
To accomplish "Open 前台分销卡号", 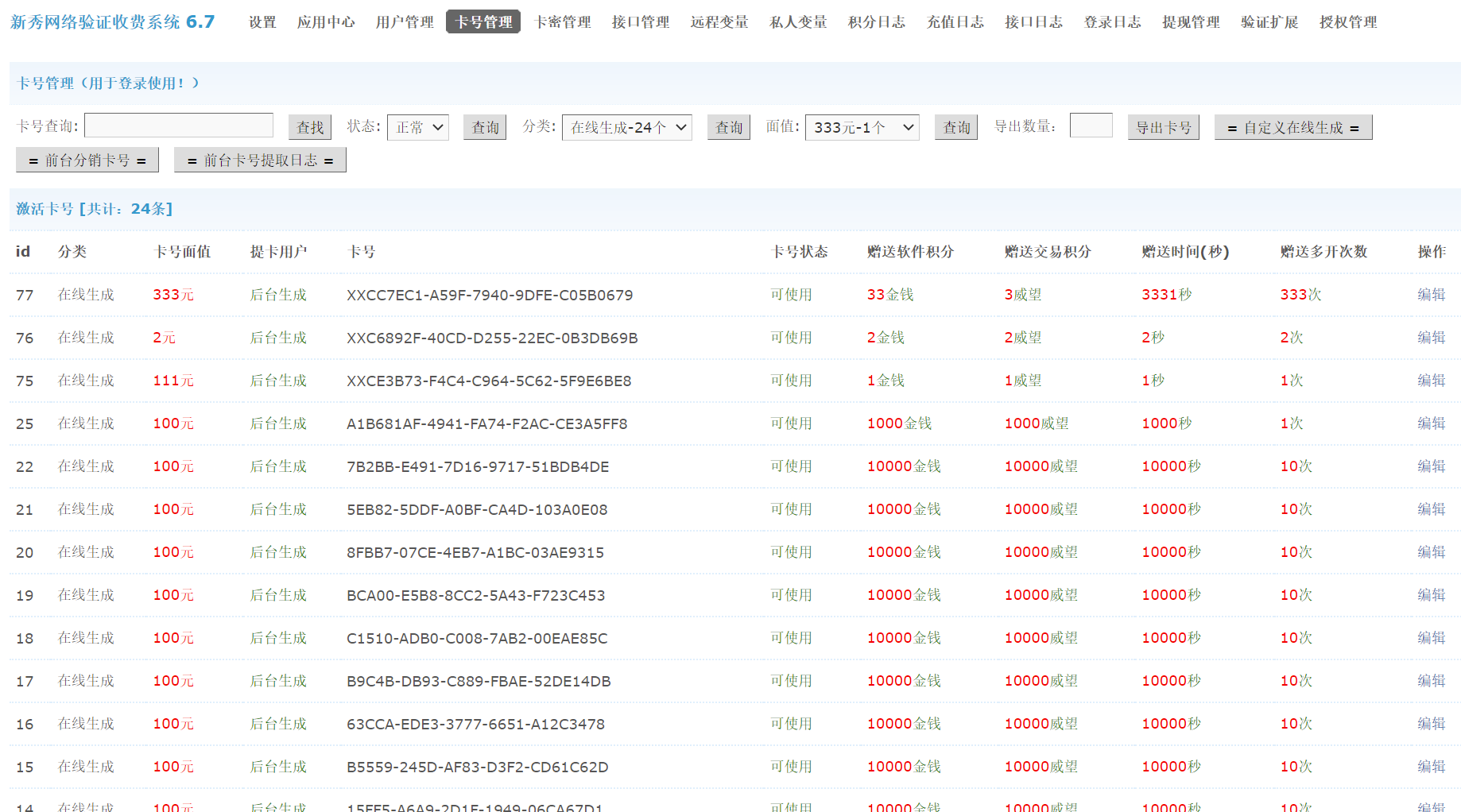I will (x=87, y=160).
